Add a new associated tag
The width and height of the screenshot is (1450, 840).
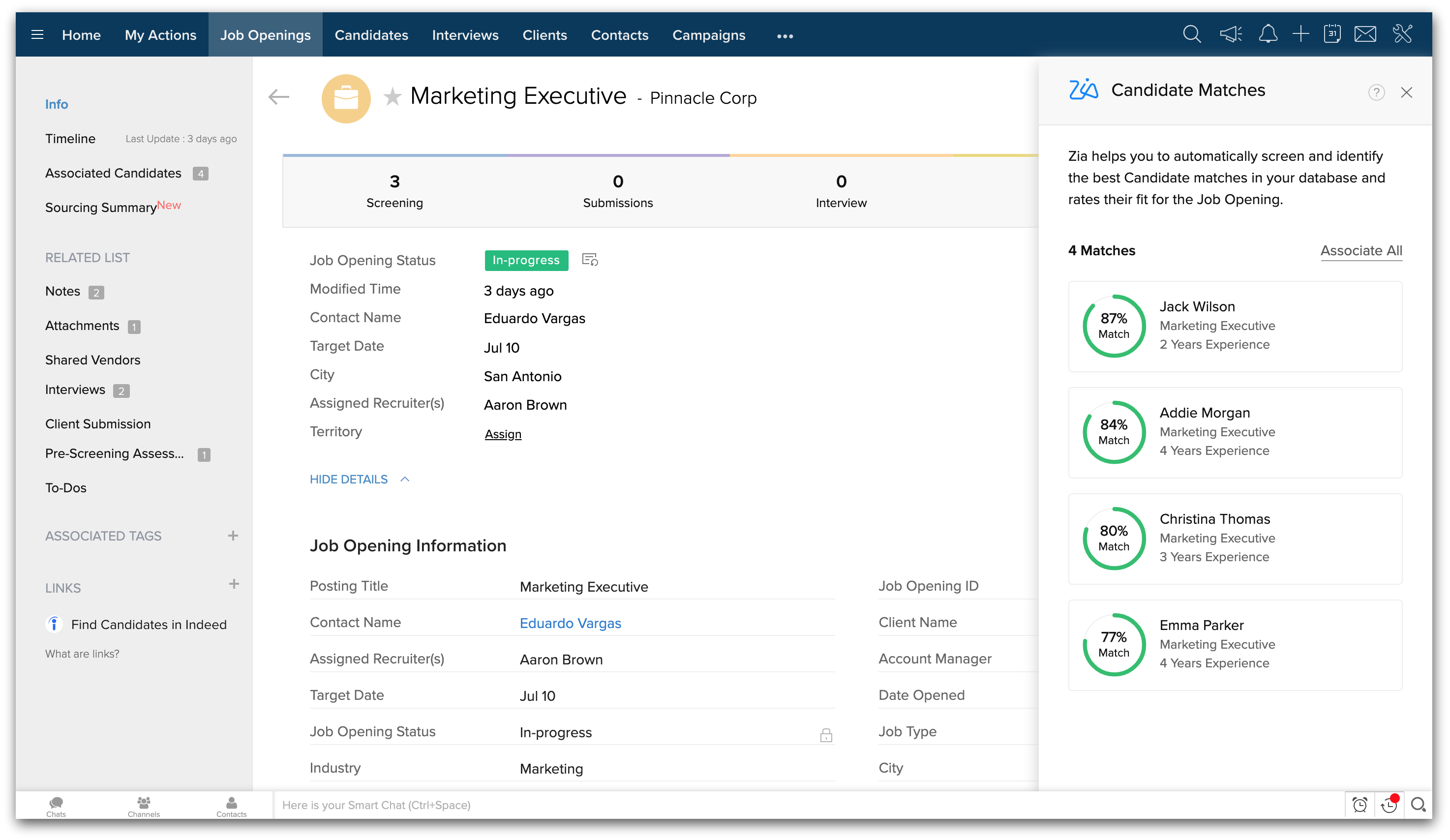(233, 536)
